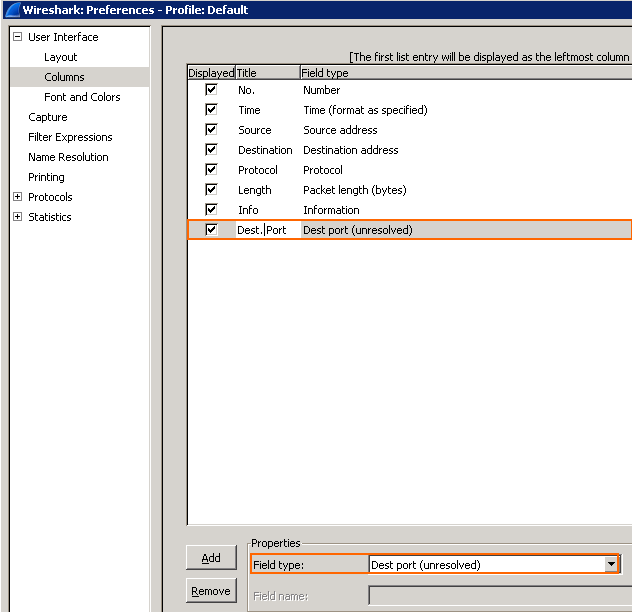
Task: Select the 'No.' title cell
Action: 246,90
